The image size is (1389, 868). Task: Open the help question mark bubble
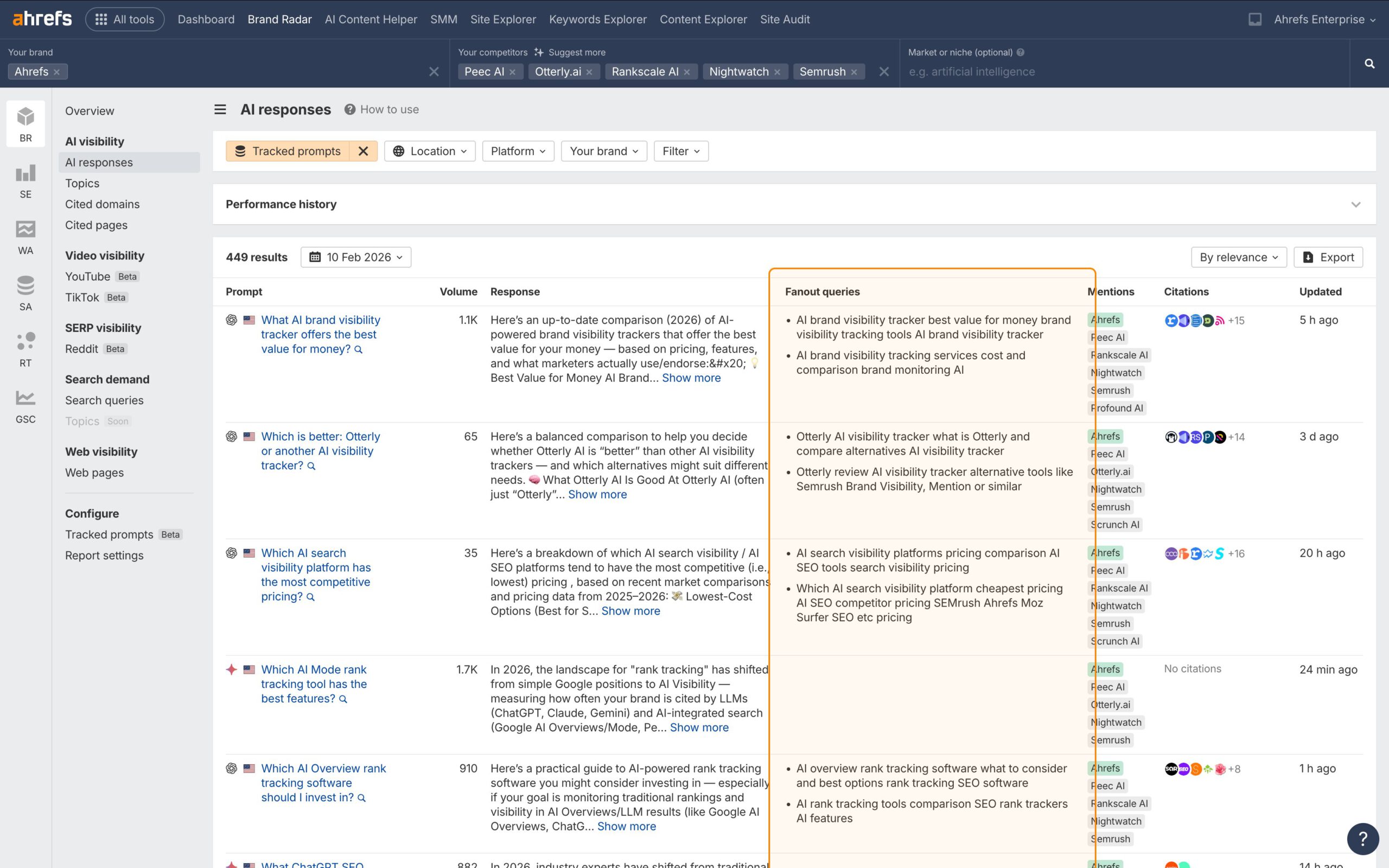coord(1362,838)
